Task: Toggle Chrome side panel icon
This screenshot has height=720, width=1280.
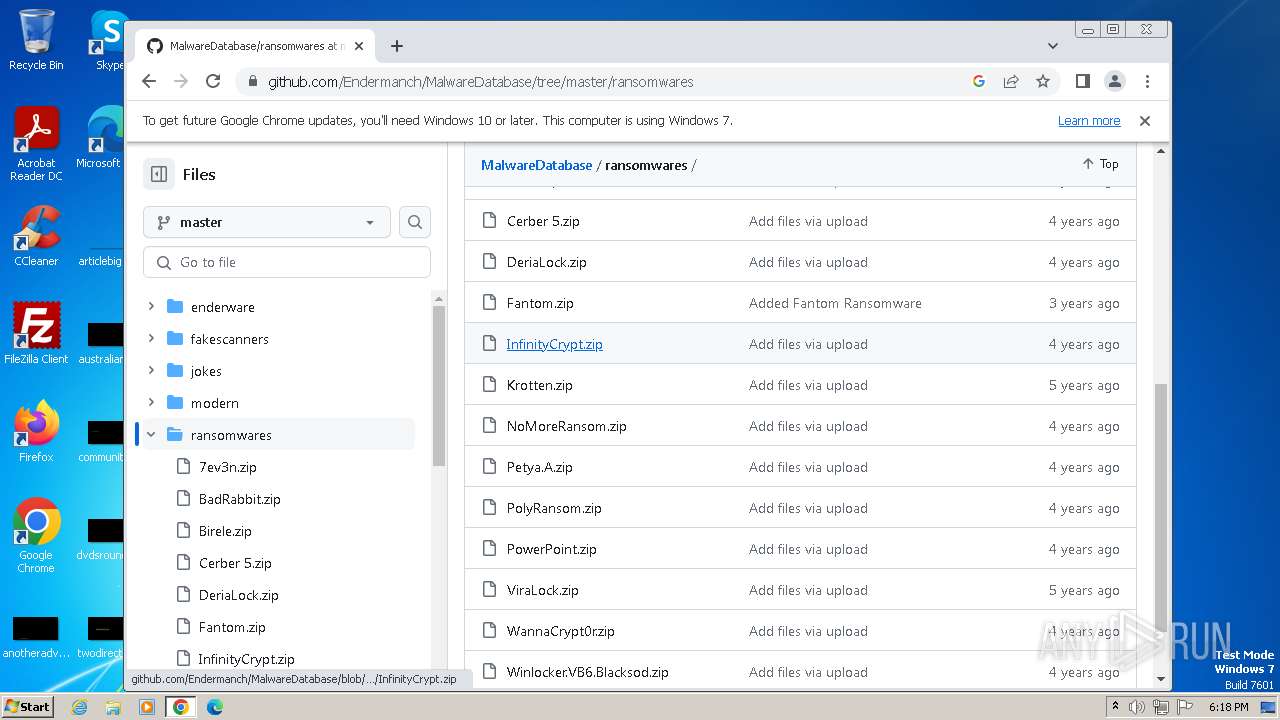Action: (x=1082, y=81)
